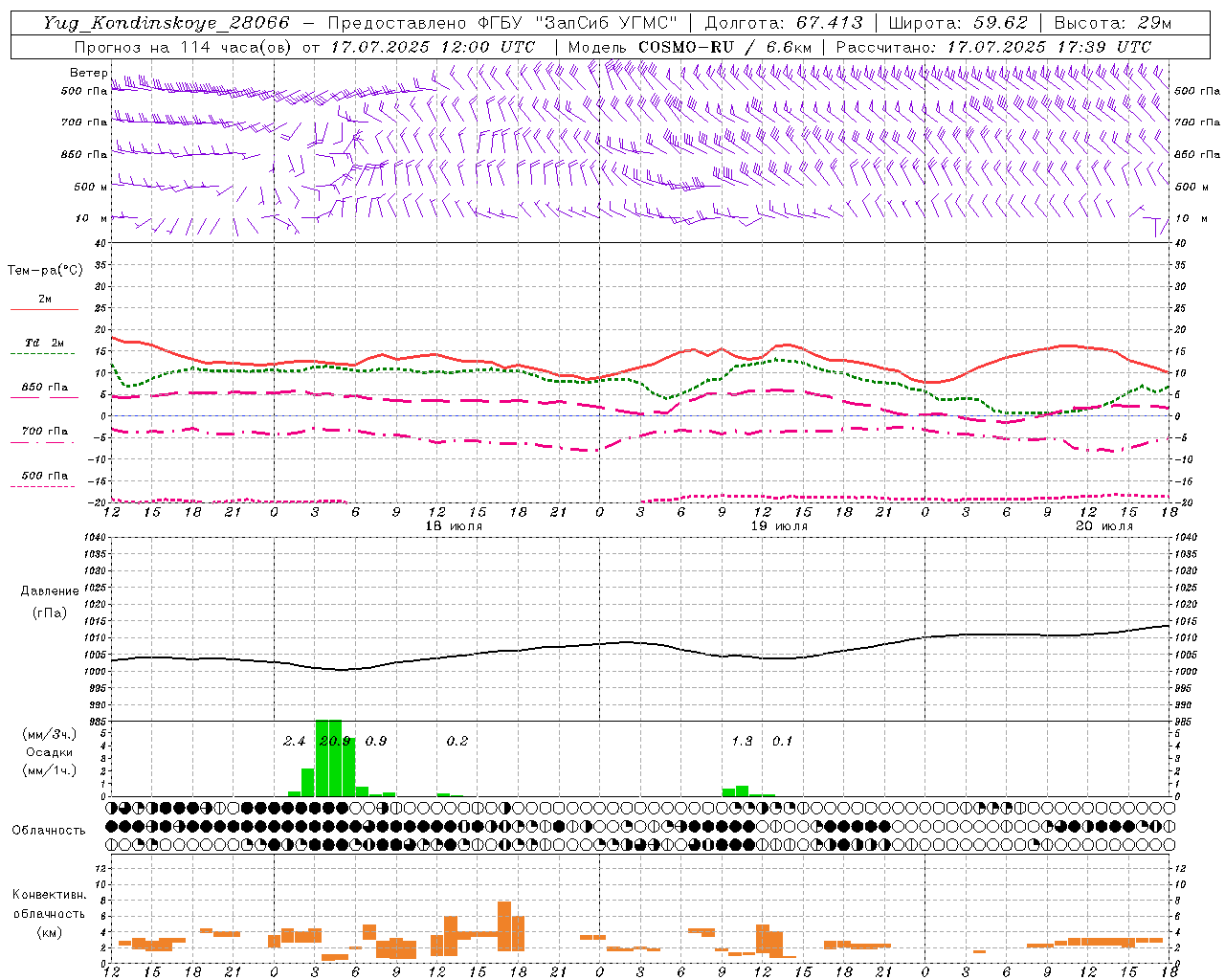Image resolution: width=1225 pixels, height=980 pixels.
Task: Click the 1.3 precipitation total value
Action: pyautogui.click(x=742, y=741)
